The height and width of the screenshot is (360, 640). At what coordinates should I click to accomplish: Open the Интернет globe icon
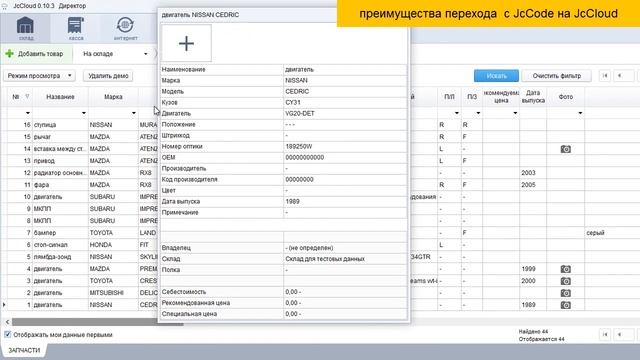(x=125, y=28)
